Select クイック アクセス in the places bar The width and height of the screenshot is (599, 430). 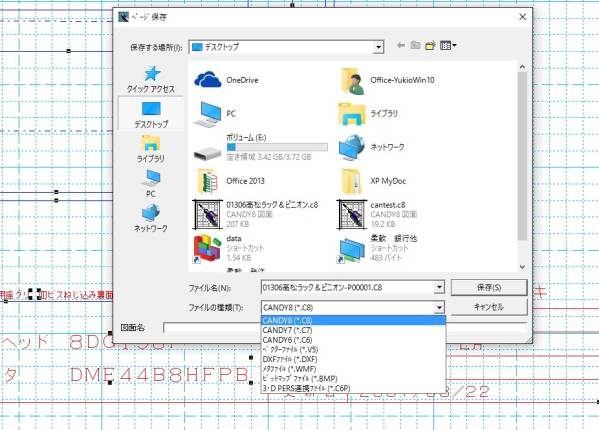151,79
